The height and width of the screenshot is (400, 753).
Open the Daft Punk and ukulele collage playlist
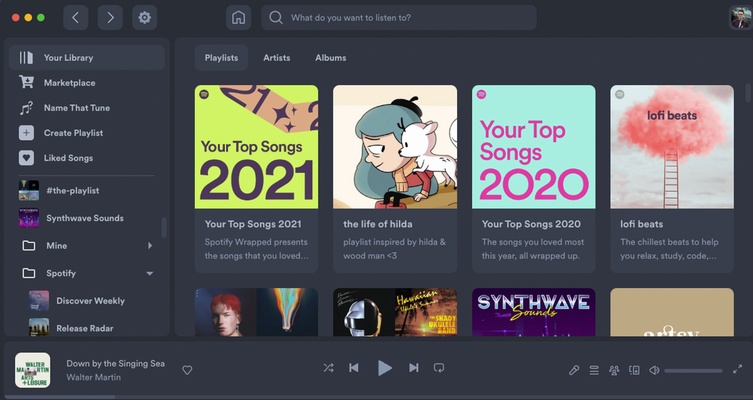pyautogui.click(x=395, y=312)
